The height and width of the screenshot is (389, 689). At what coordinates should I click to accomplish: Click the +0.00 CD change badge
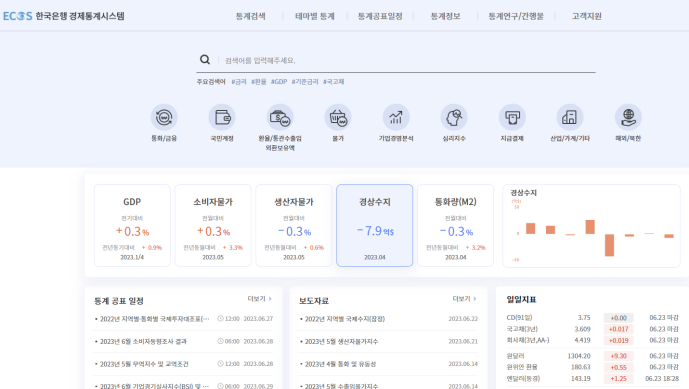pos(618,318)
